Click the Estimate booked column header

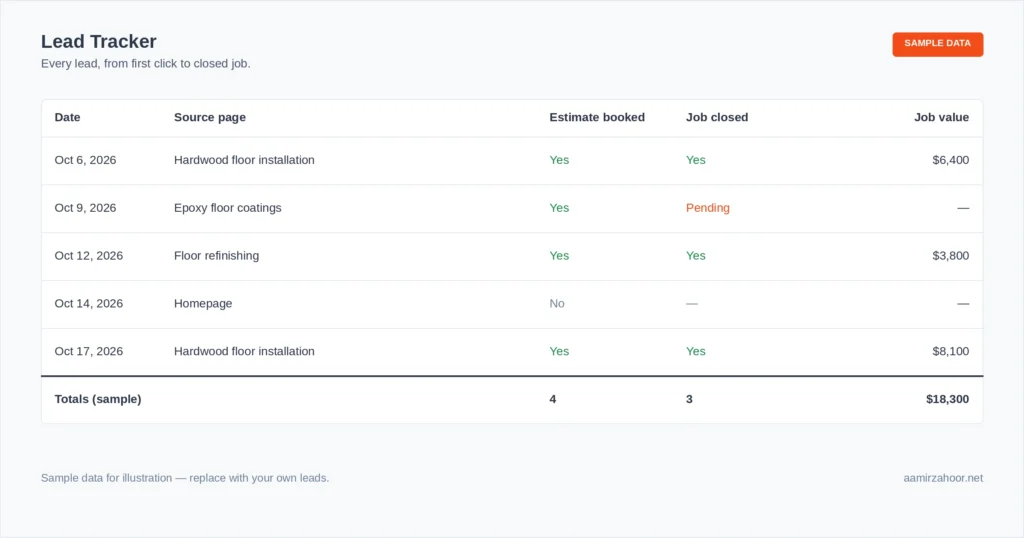pos(597,118)
